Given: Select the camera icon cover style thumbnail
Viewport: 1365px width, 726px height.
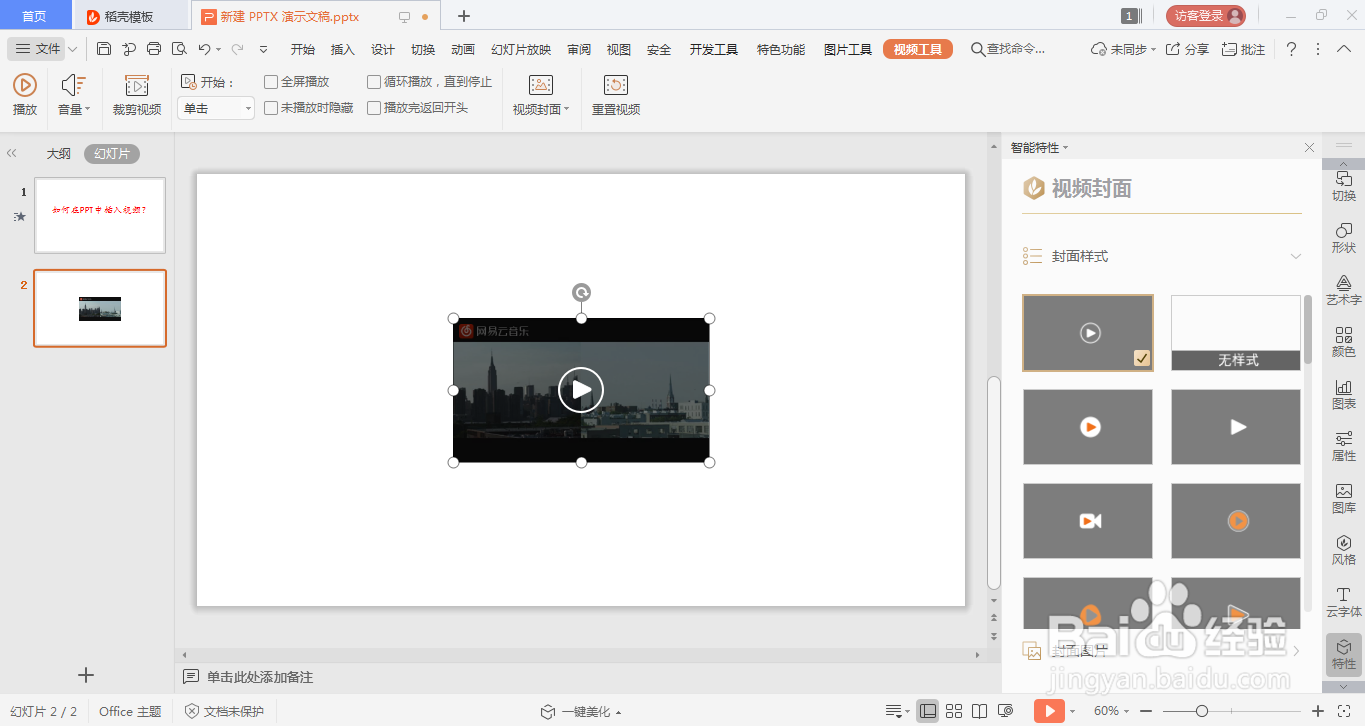Looking at the screenshot, I should pyautogui.click(x=1088, y=521).
